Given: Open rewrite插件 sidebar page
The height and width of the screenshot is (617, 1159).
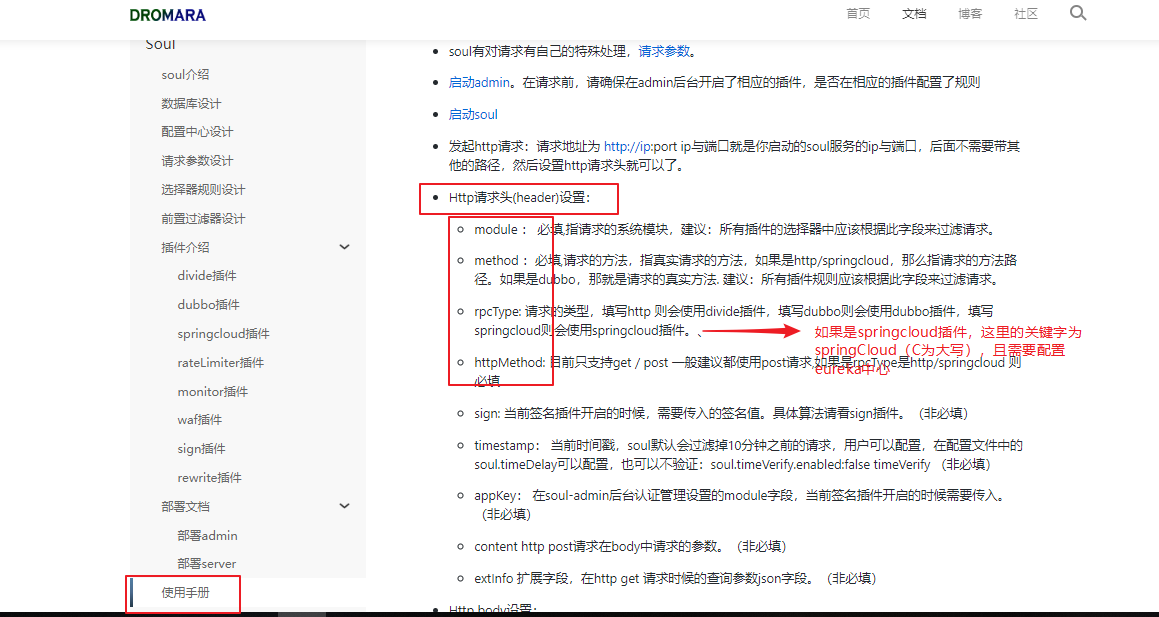Looking at the screenshot, I should point(209,477).
